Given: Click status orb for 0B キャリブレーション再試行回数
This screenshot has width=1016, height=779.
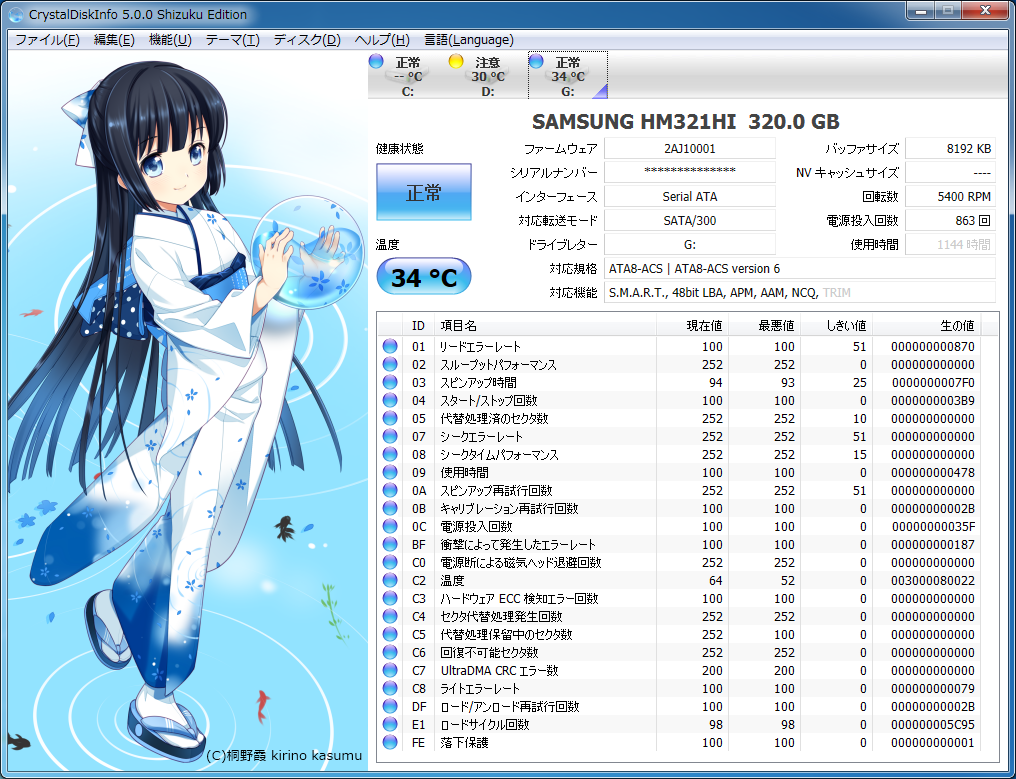Looking at the screenshot, I should 390,508.
